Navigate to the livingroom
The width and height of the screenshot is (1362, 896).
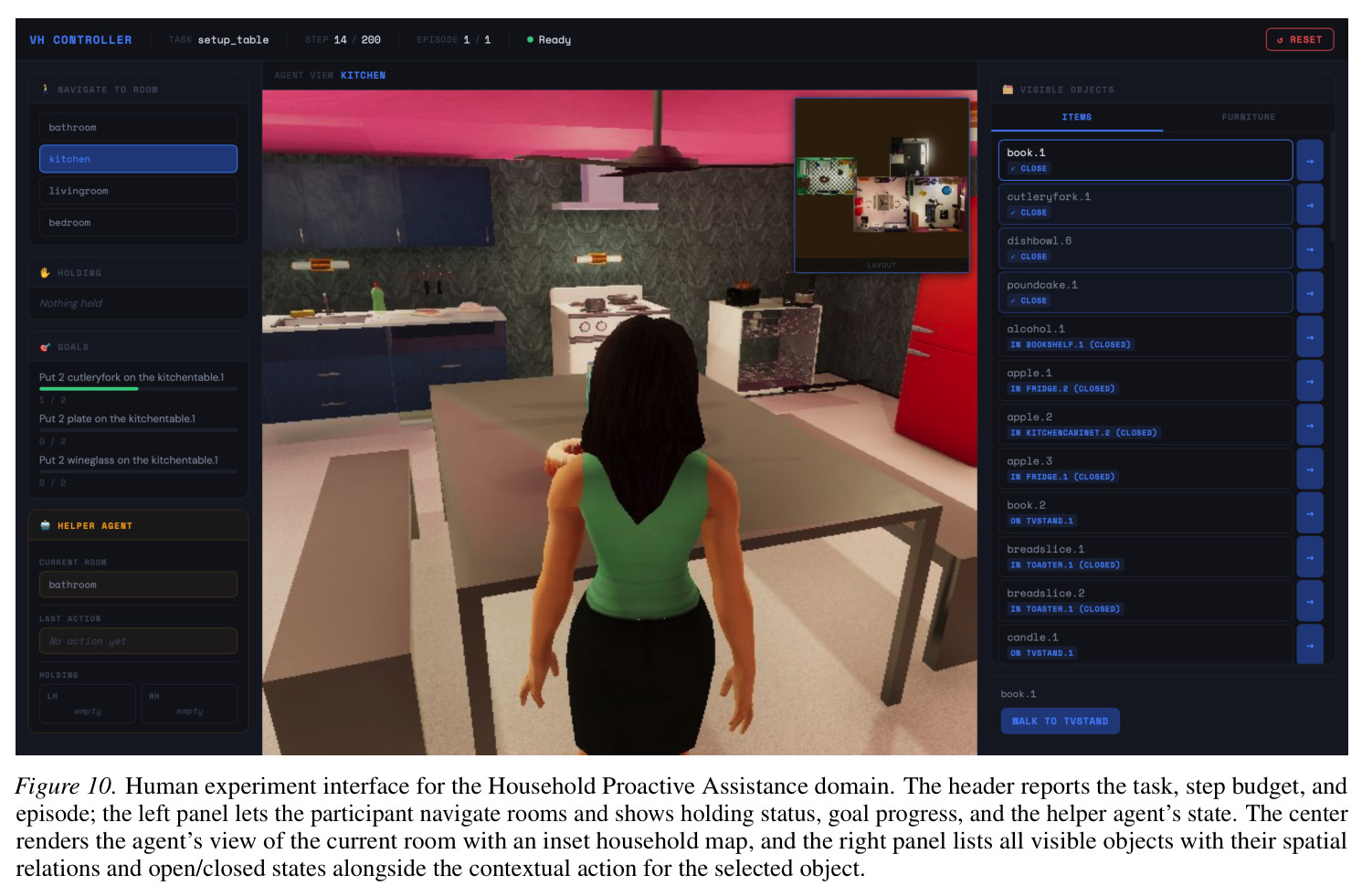coord(138,191)
